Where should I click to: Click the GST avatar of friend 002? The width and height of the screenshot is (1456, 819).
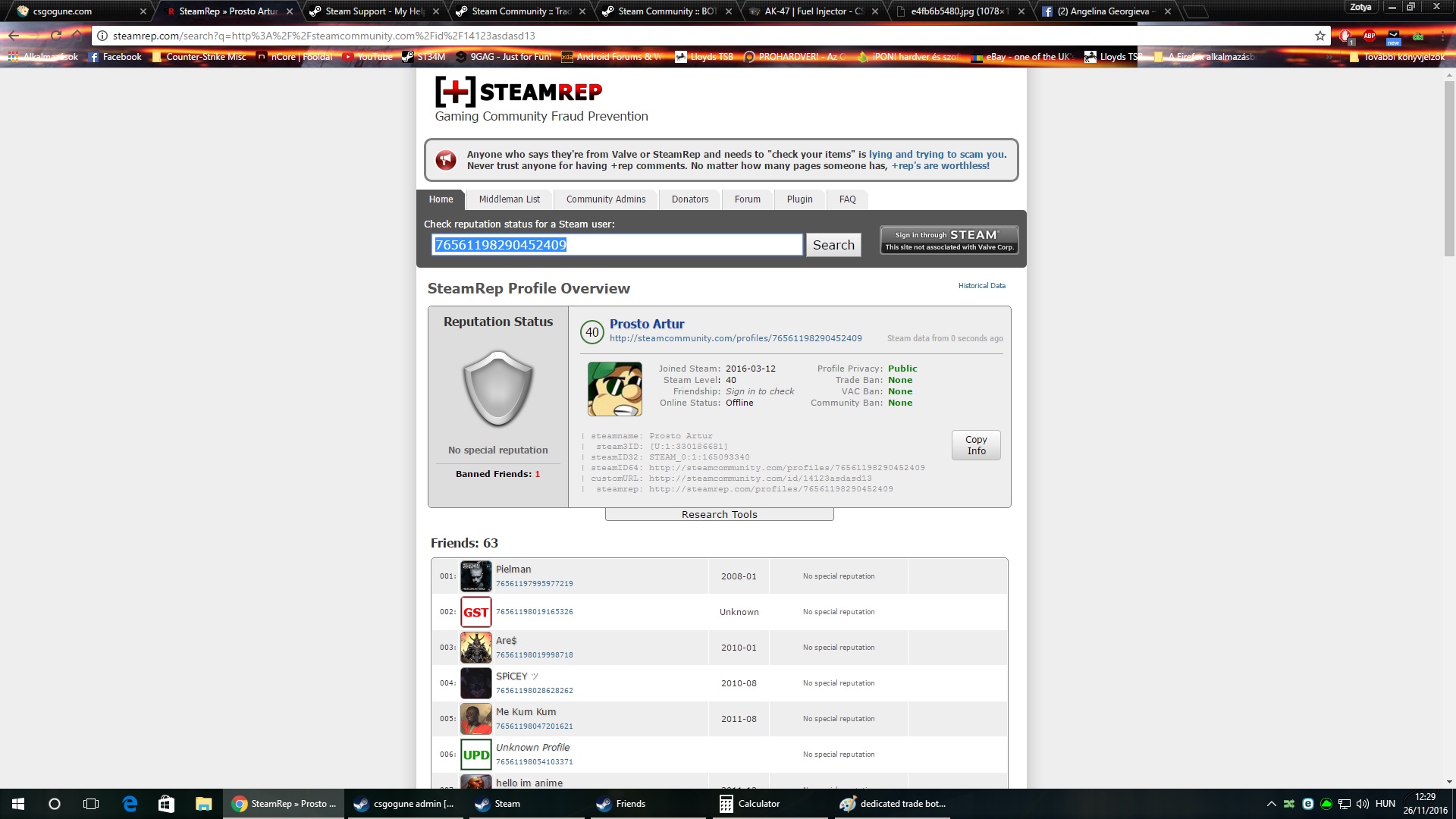coord(475,612)
